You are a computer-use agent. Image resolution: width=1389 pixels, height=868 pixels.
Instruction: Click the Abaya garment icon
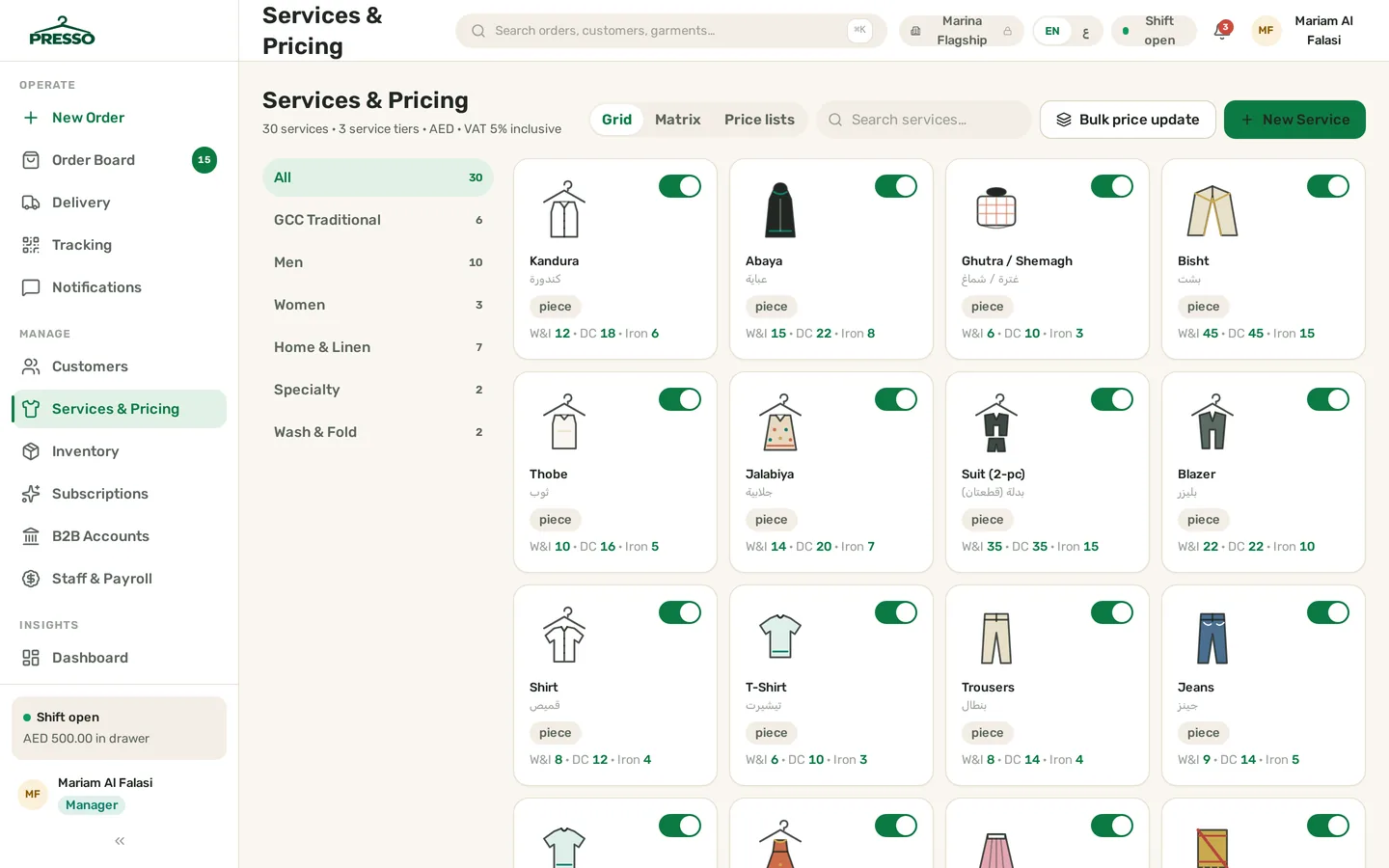780,209
